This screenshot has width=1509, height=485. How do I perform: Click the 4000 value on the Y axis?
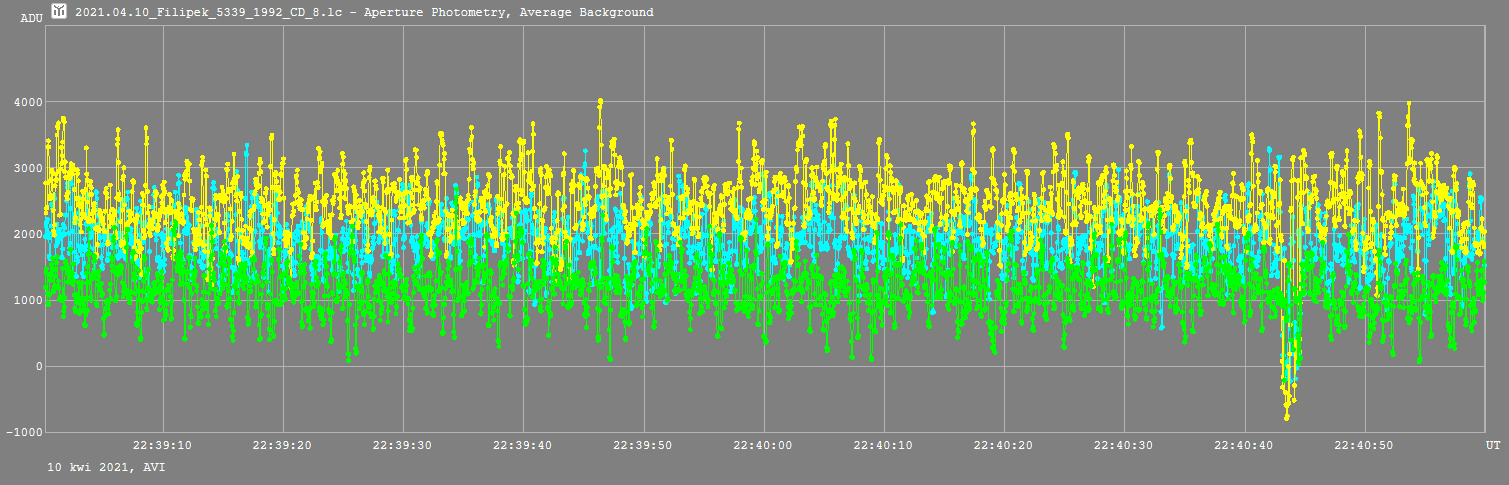[x=27, y=102]
